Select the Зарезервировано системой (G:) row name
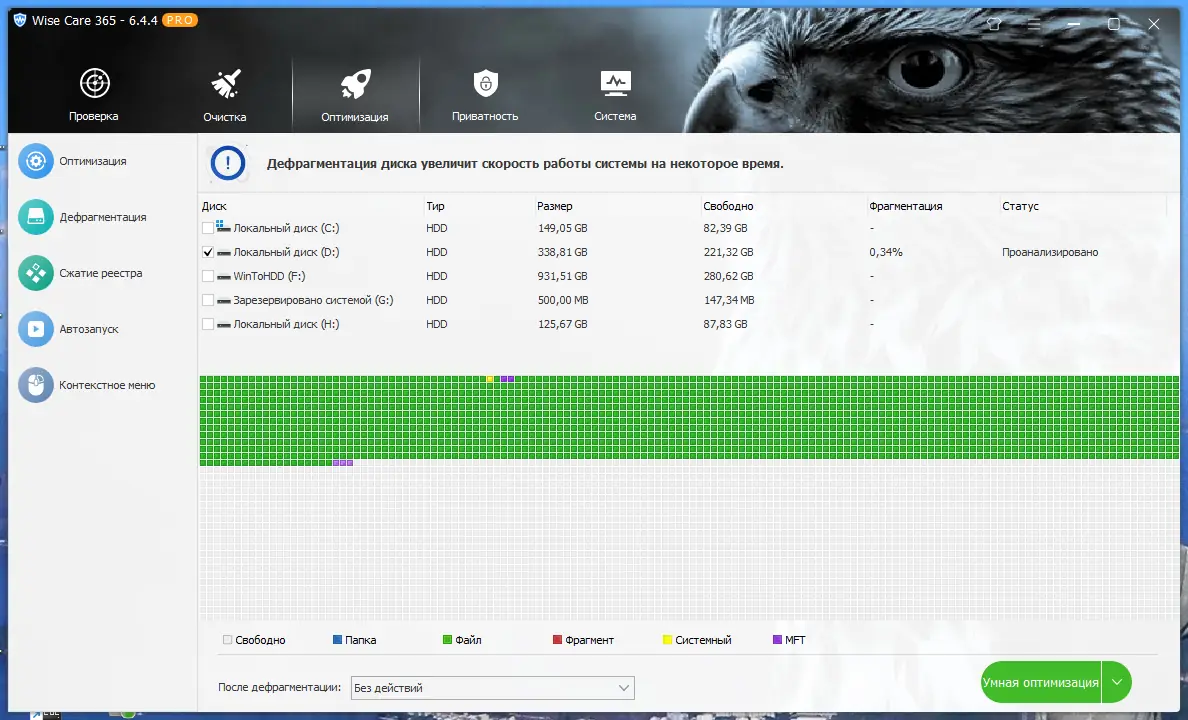This screenshot has width=1188, height=720. [x=313, y=300]
